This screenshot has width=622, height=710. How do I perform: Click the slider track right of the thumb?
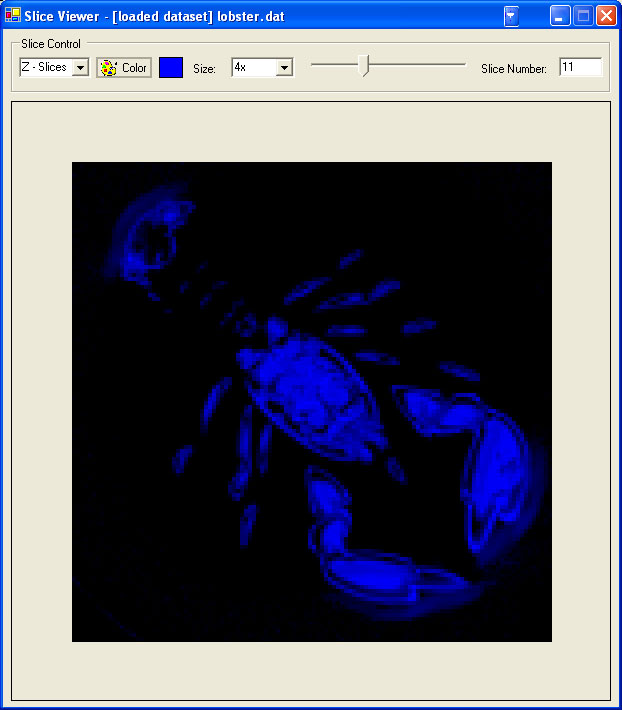[x=420, y=65]
